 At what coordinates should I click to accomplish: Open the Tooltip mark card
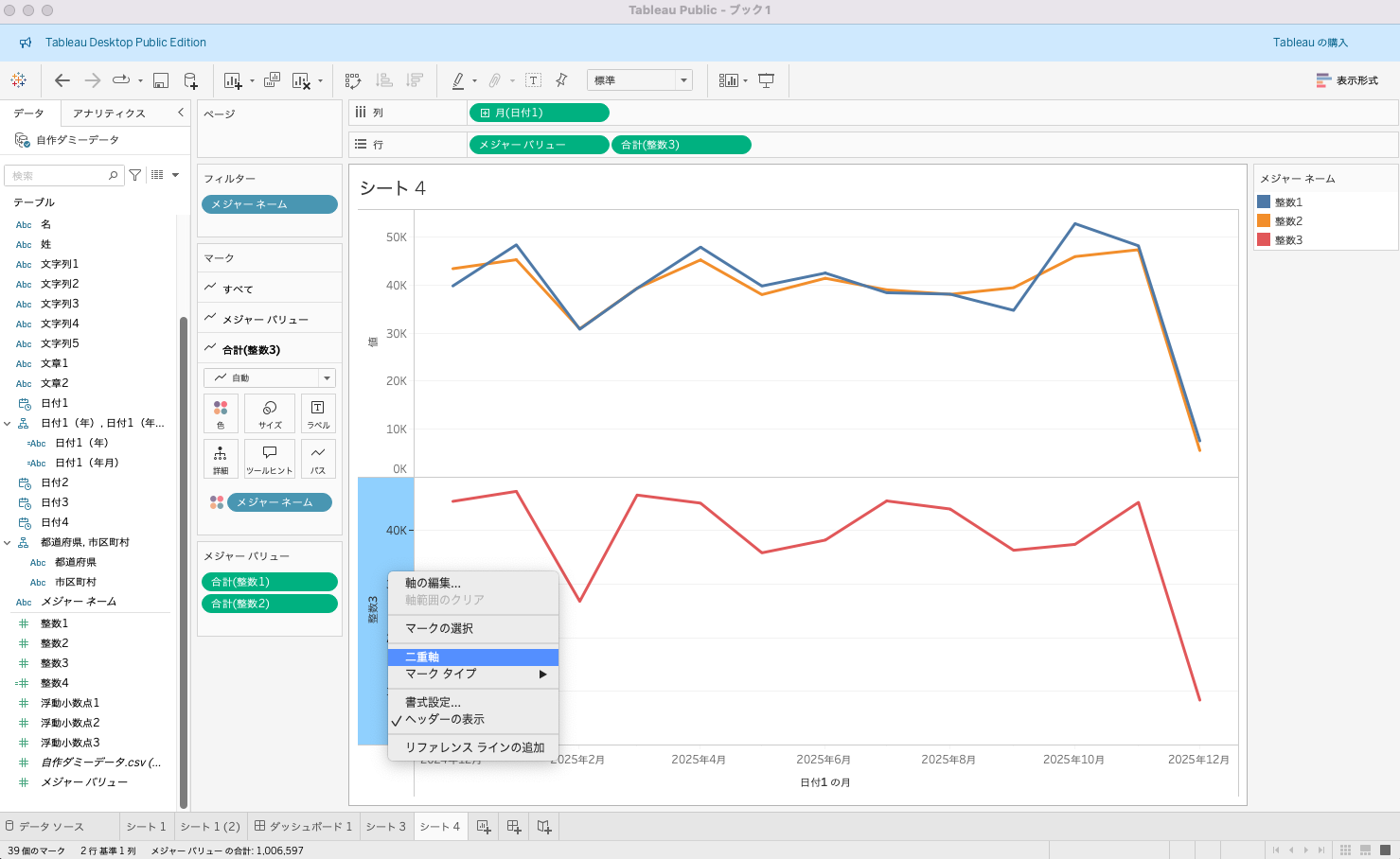[270, 458]
